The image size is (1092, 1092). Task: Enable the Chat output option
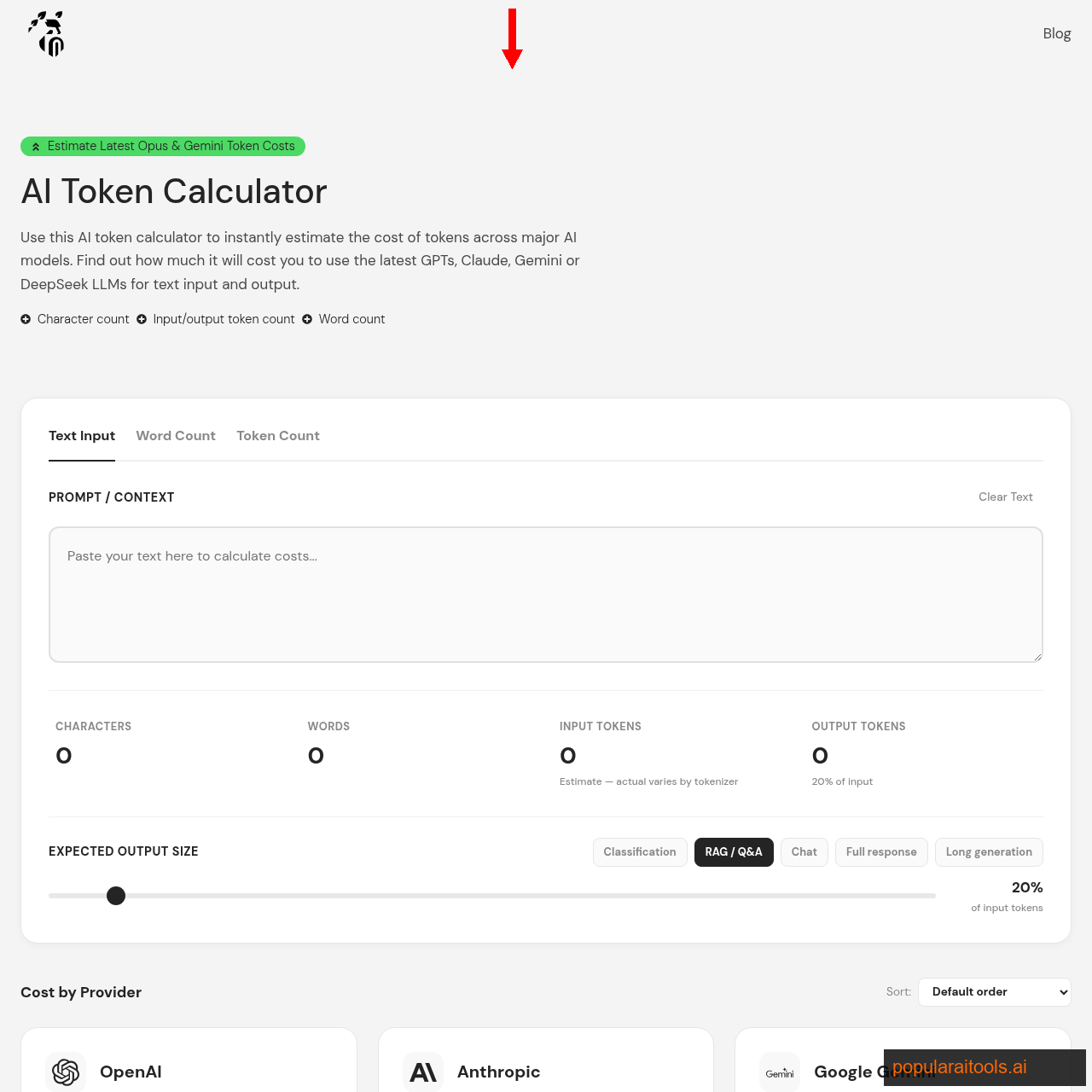coord(804,852)
